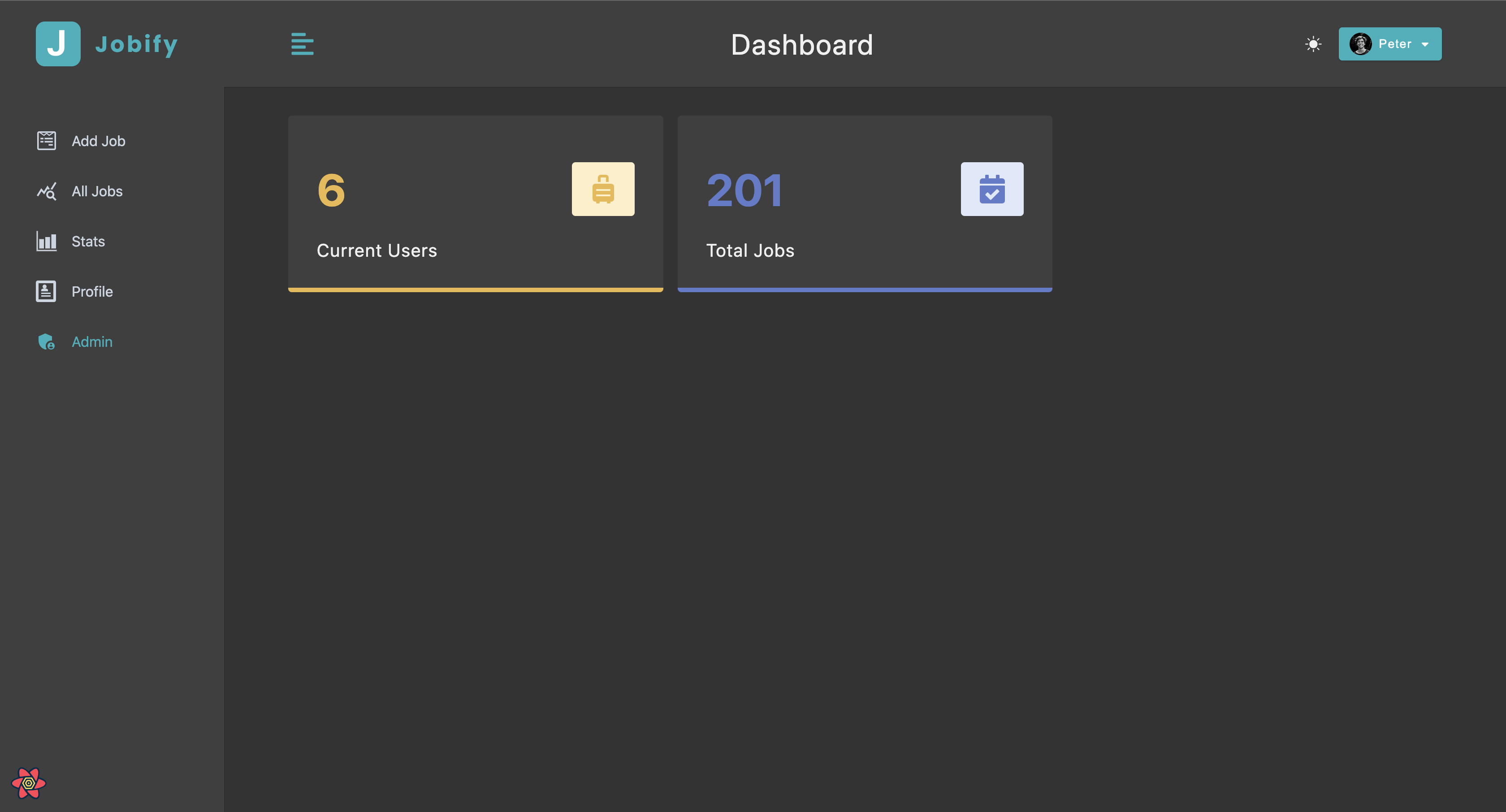Go to All Jobs page

(97, 191)
